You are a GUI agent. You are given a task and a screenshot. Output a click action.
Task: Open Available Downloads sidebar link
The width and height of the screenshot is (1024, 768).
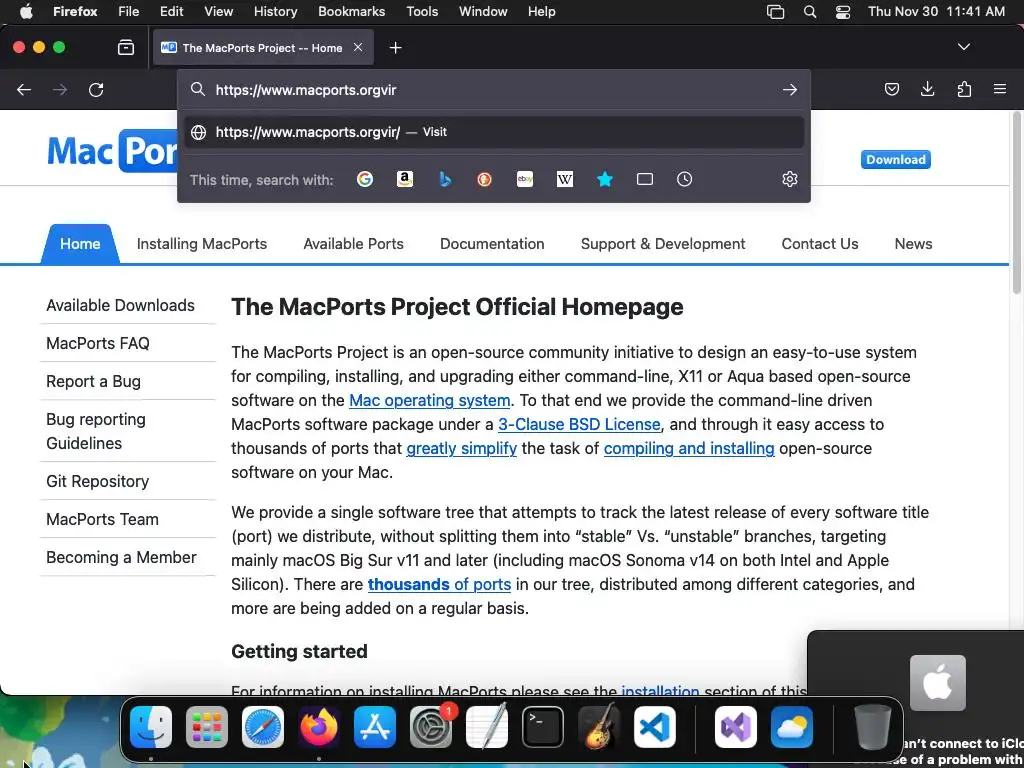tap(120, 305)
